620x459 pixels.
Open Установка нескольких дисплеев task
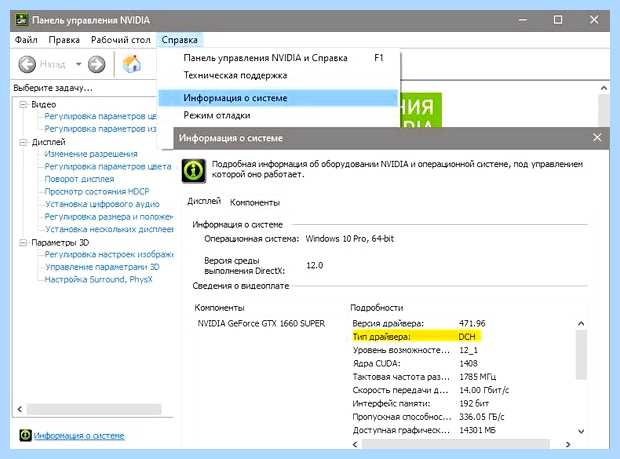(109, 229)
